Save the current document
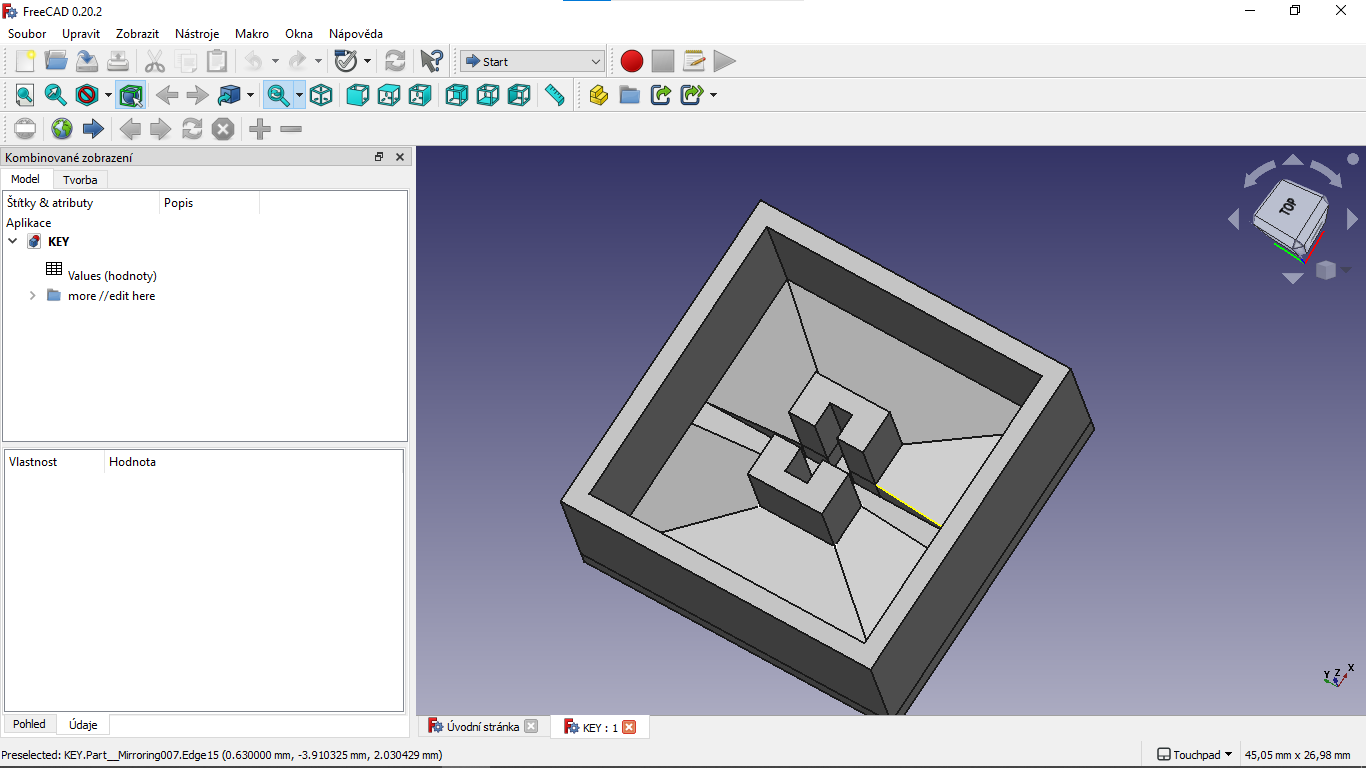Image resolution: width=1366 pixels, height=768 pixels. click(87, 61)
